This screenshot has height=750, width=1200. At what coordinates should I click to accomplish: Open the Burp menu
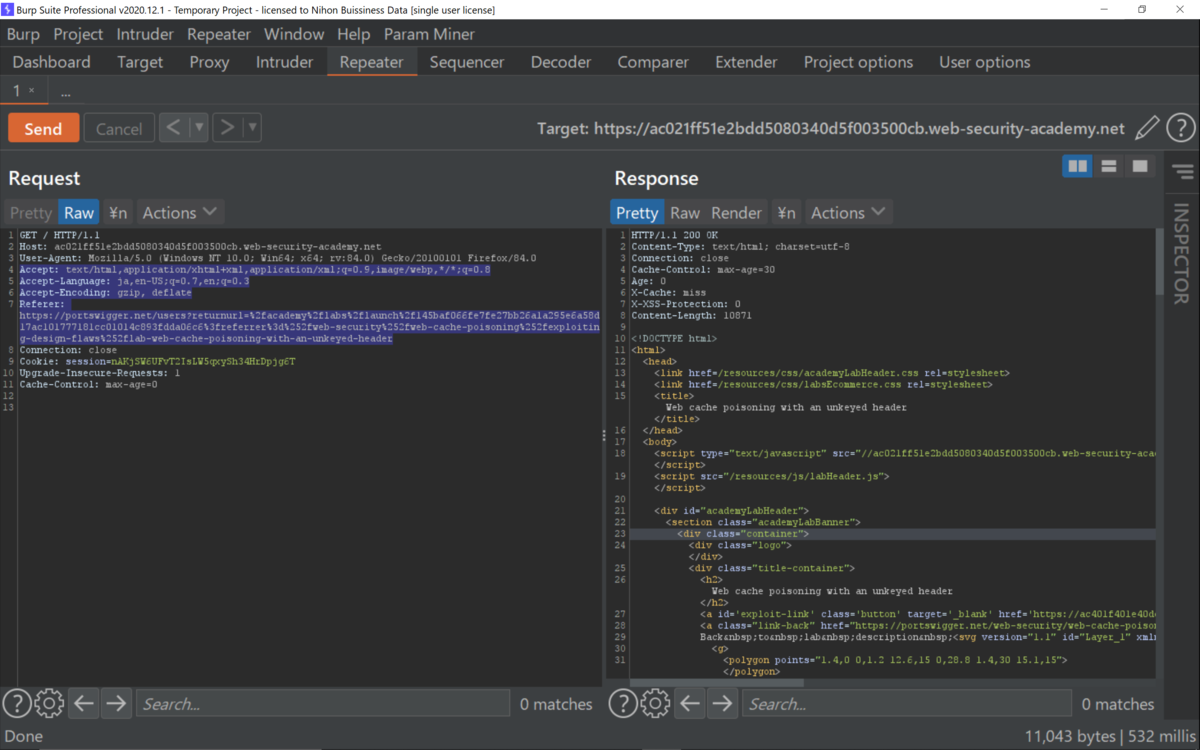tap(23, 34)
